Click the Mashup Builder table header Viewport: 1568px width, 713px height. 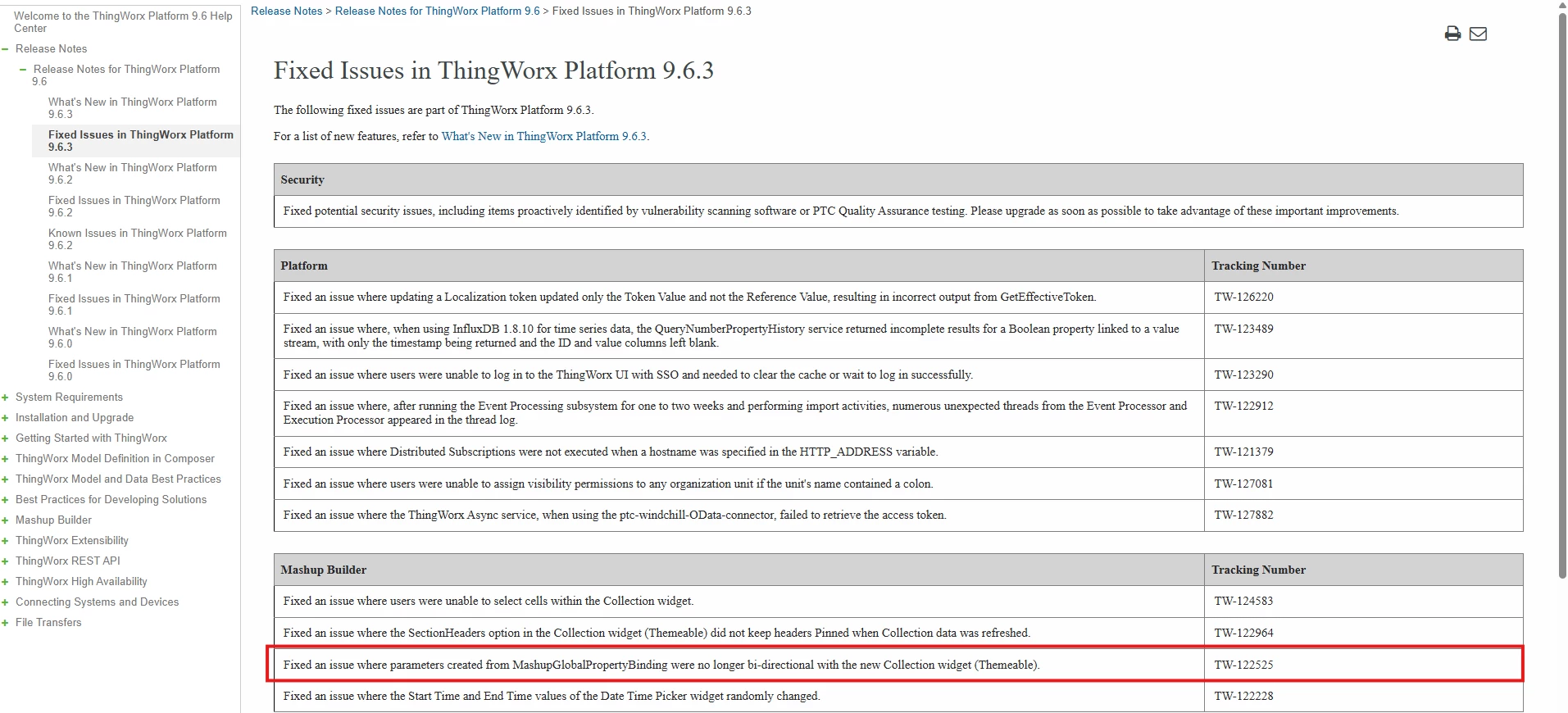[739, 570]
